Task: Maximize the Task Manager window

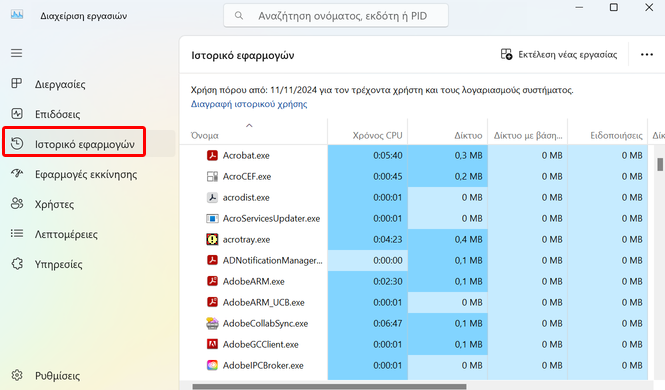Action: point(614,7)
